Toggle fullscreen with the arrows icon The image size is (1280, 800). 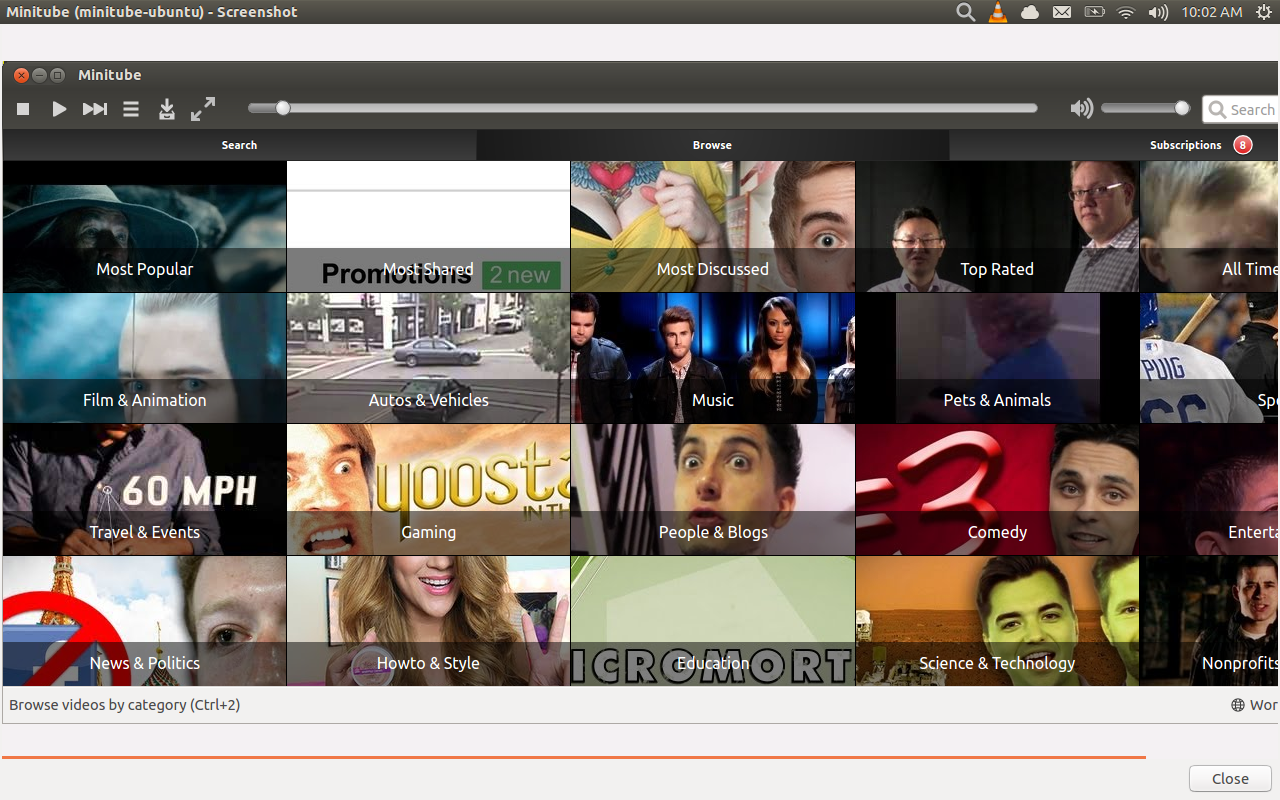pyautogui.click(x=203, y=109)
